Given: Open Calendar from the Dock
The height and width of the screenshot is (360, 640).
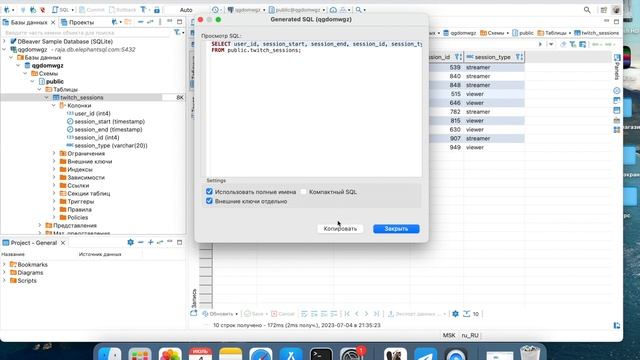Looking at the screenshot, I should 200,354.
